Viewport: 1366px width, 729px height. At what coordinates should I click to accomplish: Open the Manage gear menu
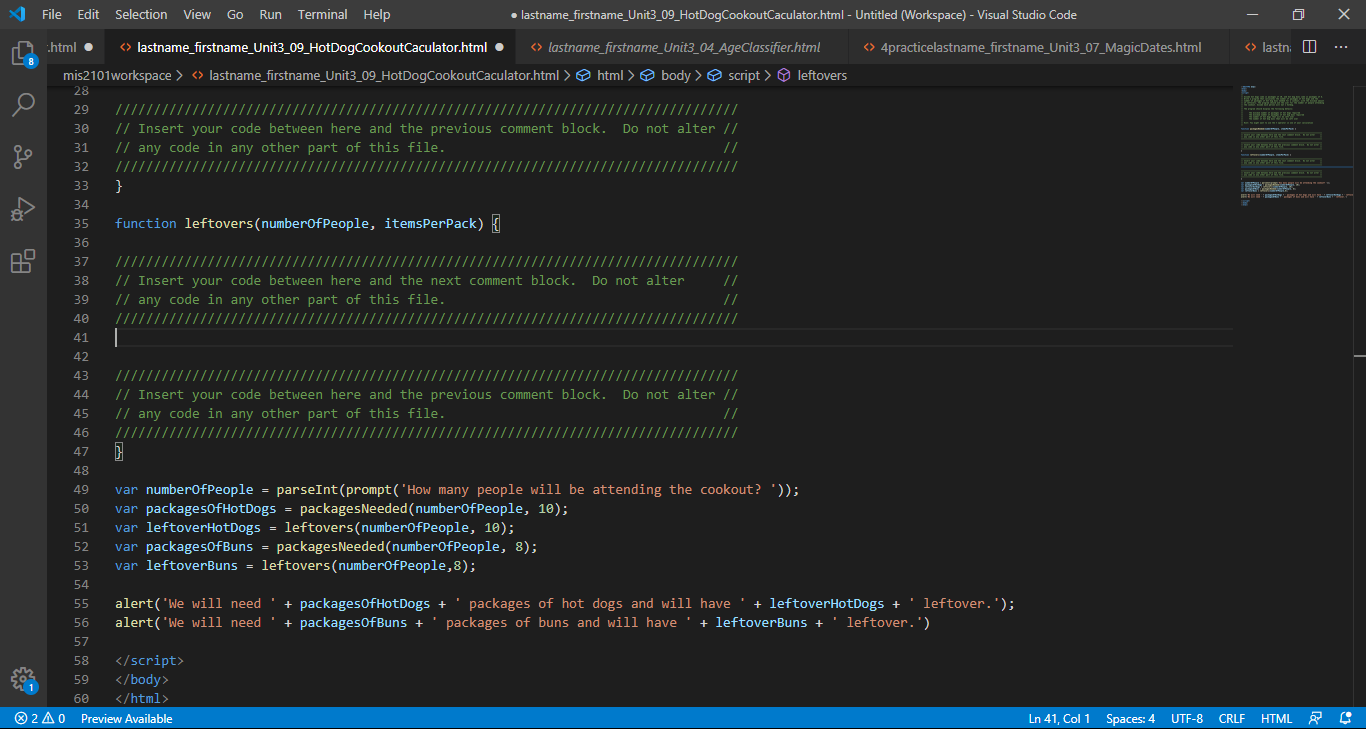point(23,679)
